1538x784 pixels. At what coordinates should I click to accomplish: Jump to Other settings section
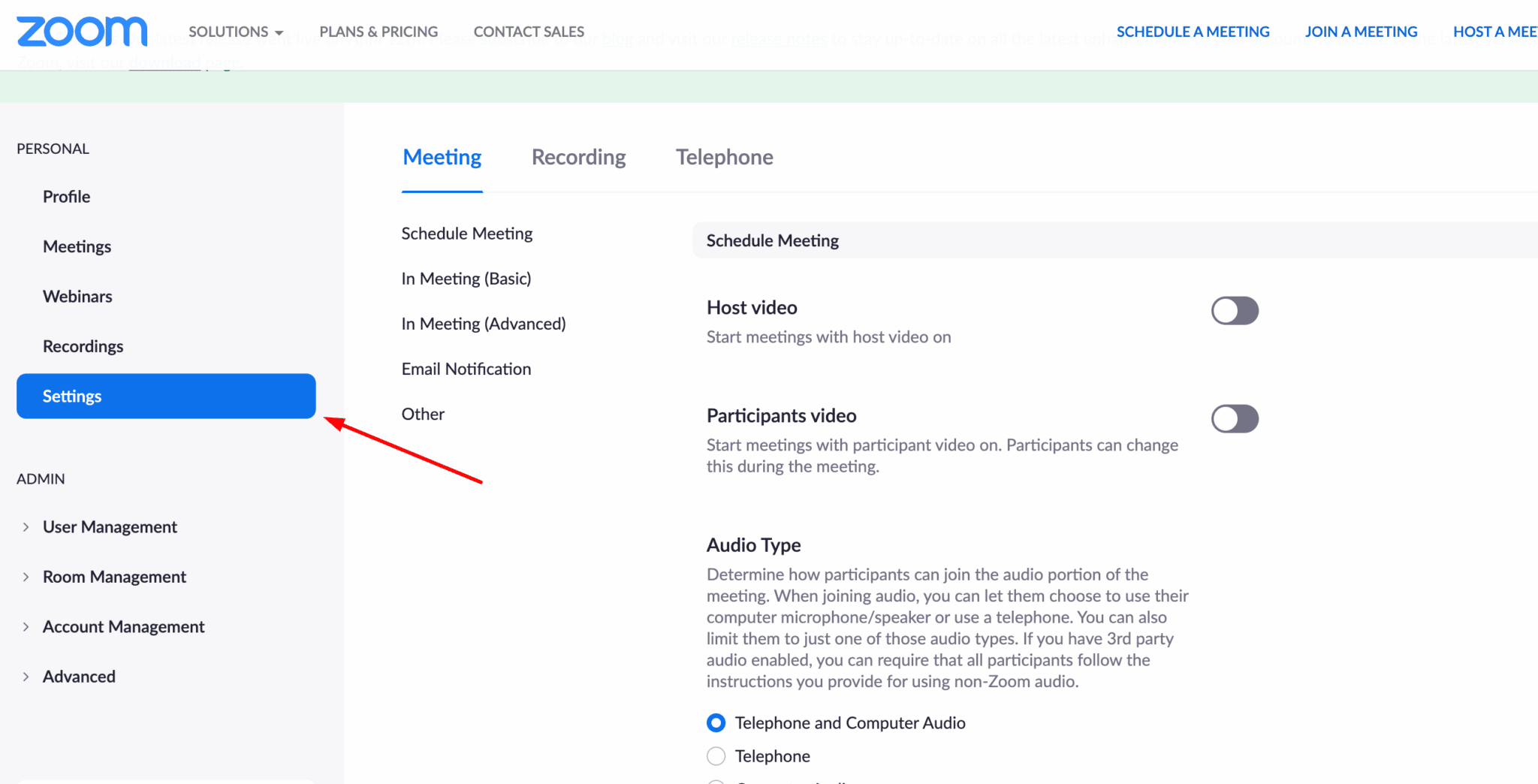[x=423, y=414]
